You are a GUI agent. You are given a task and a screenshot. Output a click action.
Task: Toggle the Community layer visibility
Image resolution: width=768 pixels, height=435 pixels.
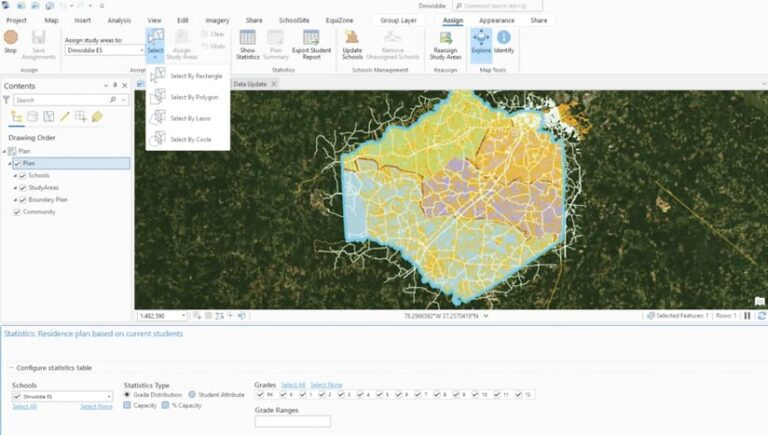click(17, 212)
